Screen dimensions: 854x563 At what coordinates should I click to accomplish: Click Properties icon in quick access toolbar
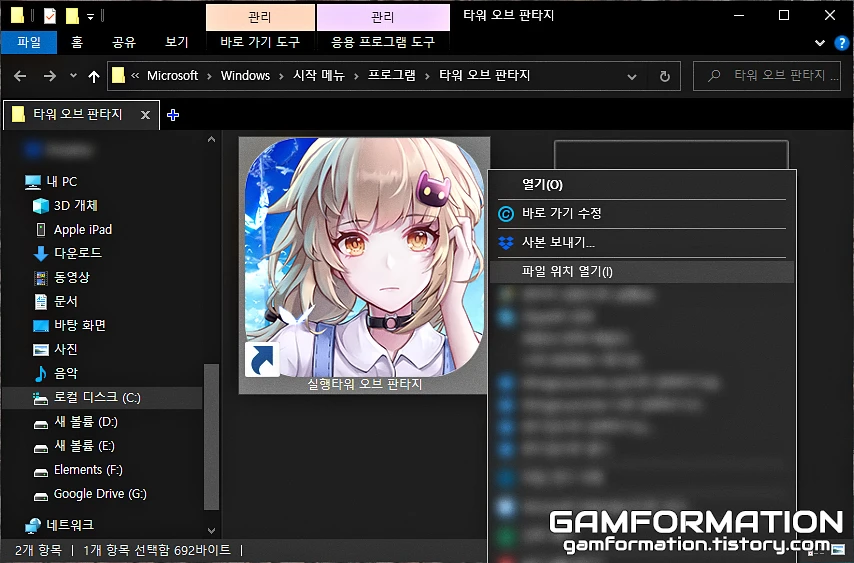pos(50,16)
